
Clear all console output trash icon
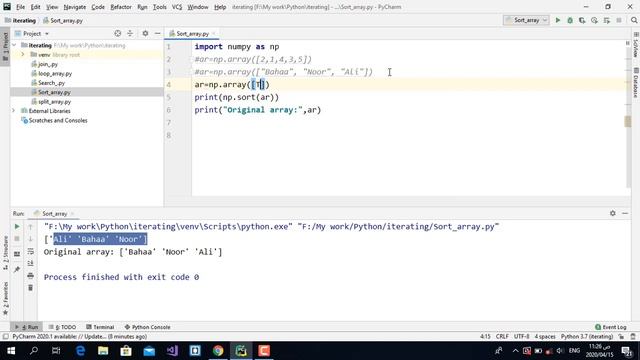tap(31, 288)
